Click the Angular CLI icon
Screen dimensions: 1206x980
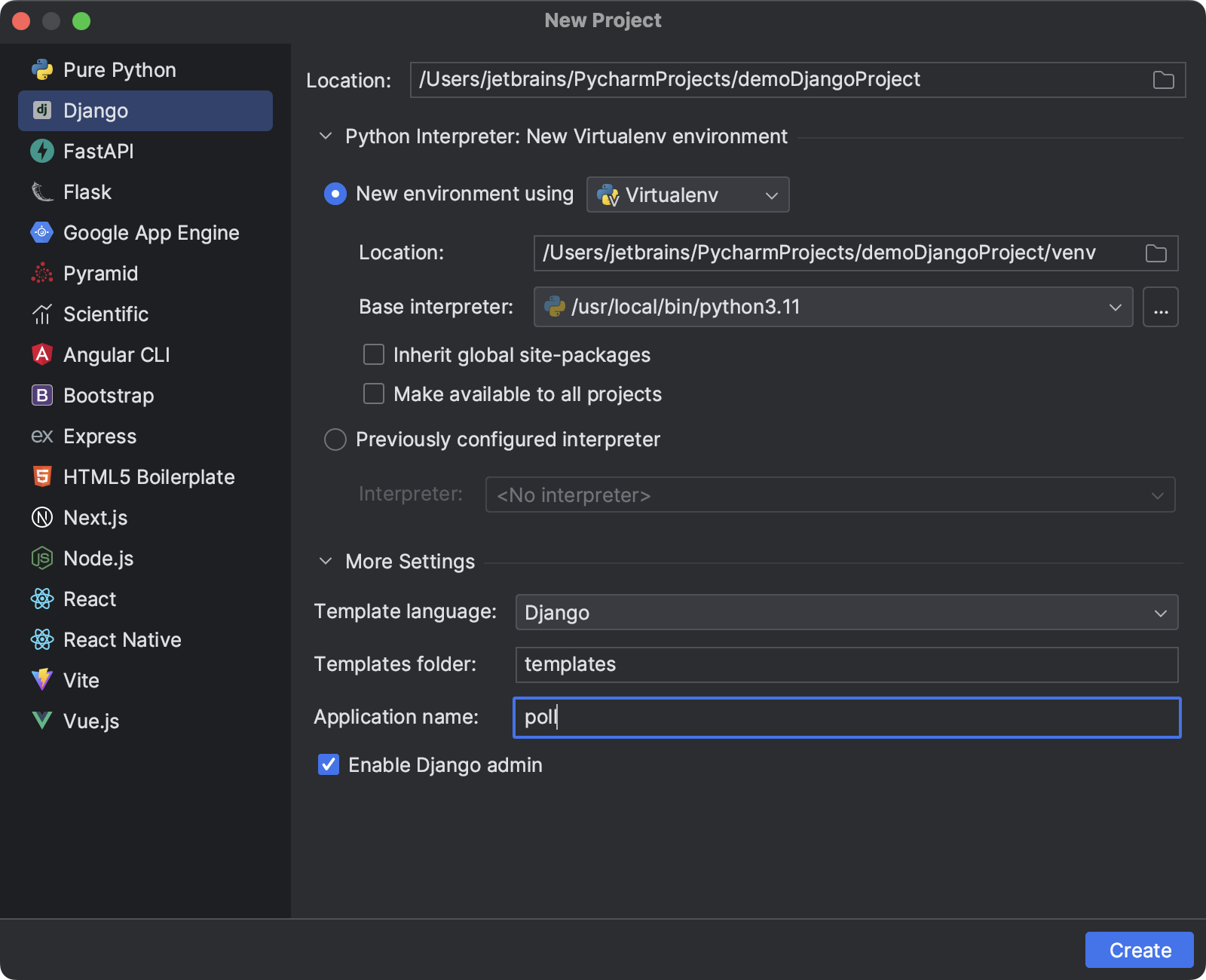click(x=42, y=354)
